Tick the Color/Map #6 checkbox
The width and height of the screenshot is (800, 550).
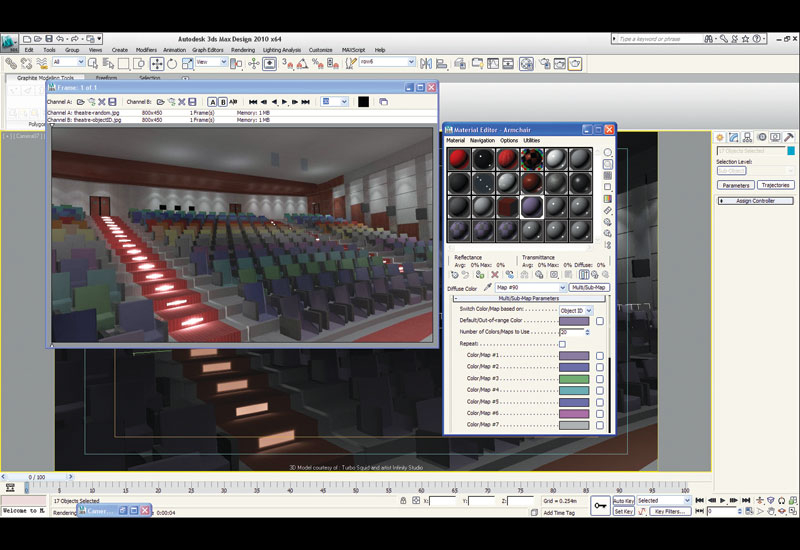pos(600,414)
